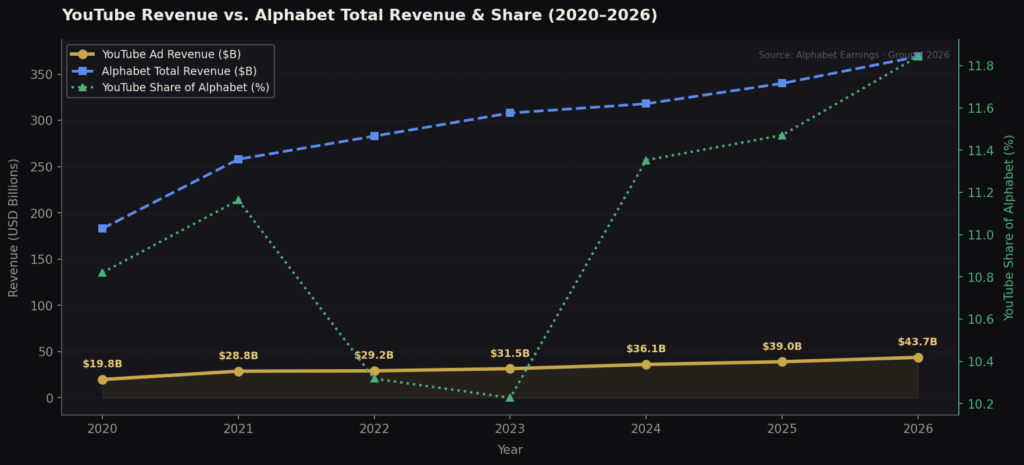Viewport: 1024px width, 465px height.
Task: Select the YouTube Share of Alphabet legend entry
Action: click(170, 87)
